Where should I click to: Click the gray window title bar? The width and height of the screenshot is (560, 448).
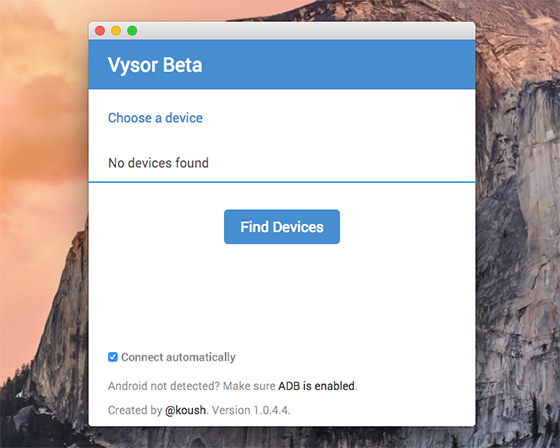pyautogui.click(x=304, y=31)
